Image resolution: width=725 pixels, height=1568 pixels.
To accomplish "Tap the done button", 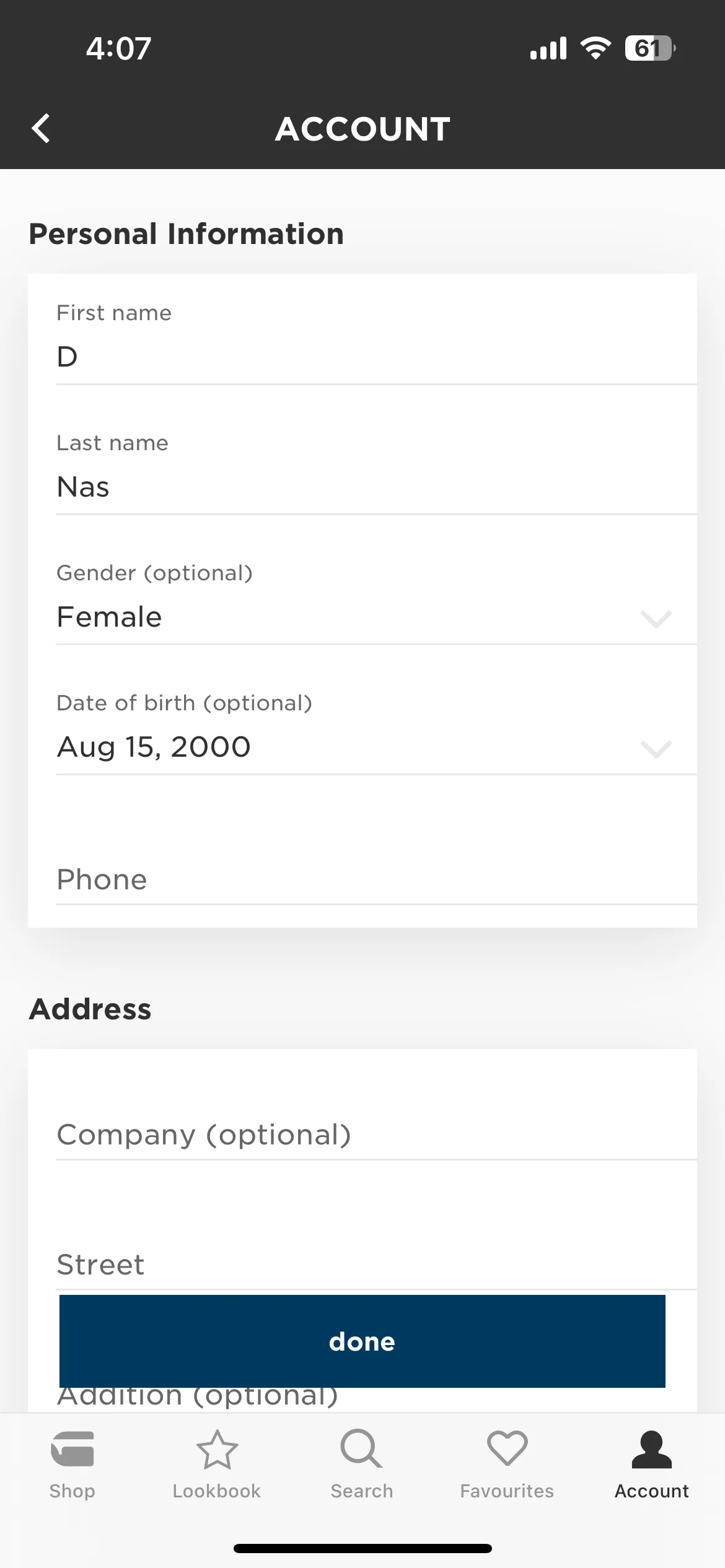I will pyautogui.click(x=362, y=1341).
